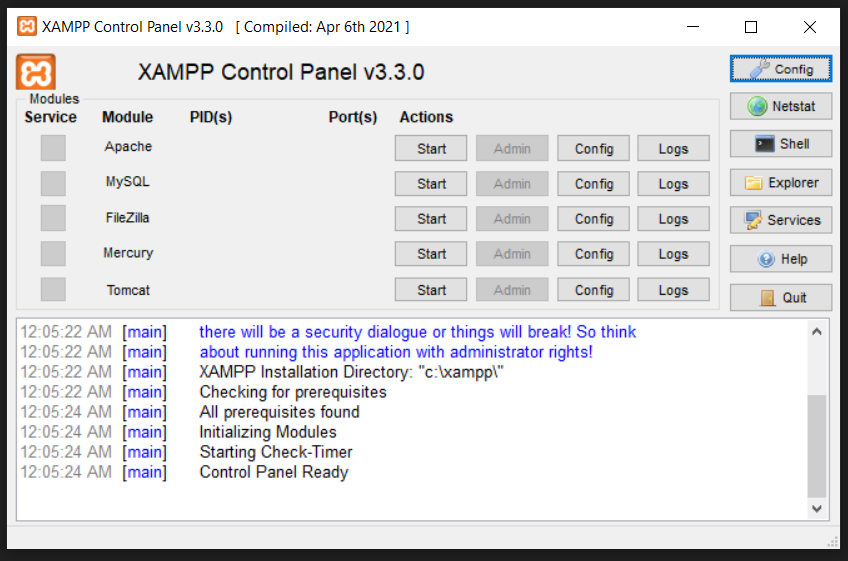Click the FileZilla Admin button
This screenshot has width=848, height=561.
(x=512, y=219)
